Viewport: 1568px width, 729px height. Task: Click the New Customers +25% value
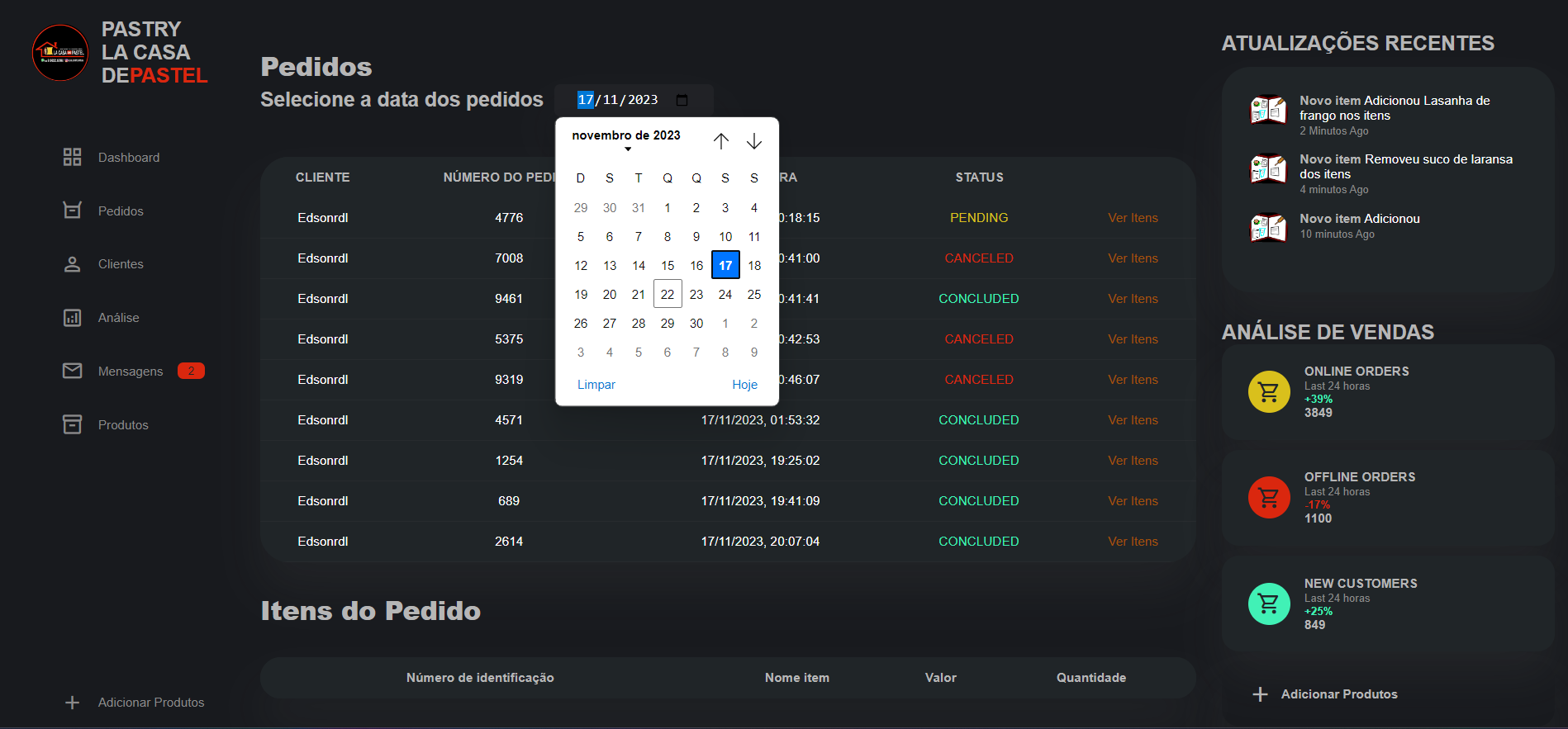pos(1319,612)
